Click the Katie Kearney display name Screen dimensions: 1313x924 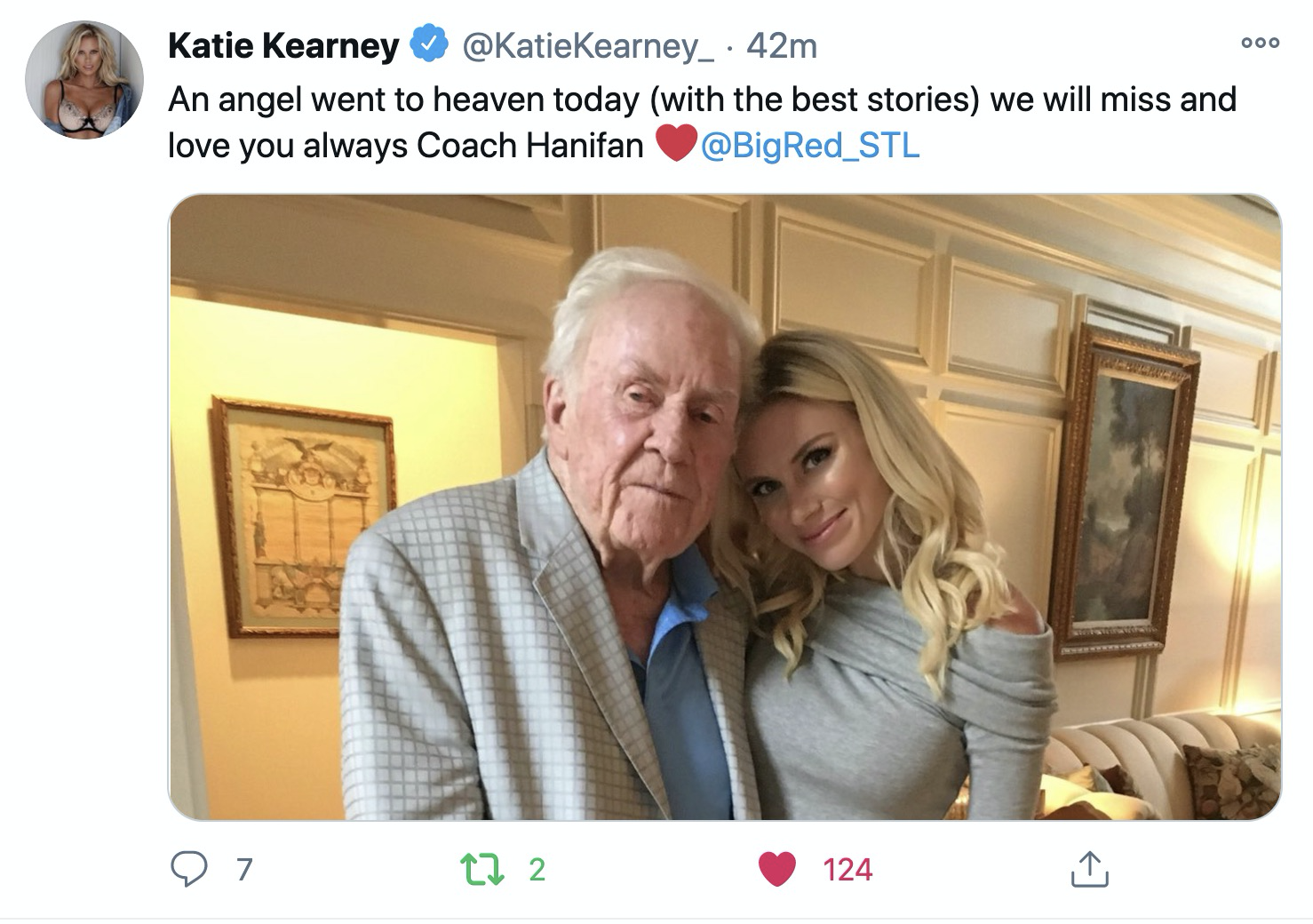[284, 46]
